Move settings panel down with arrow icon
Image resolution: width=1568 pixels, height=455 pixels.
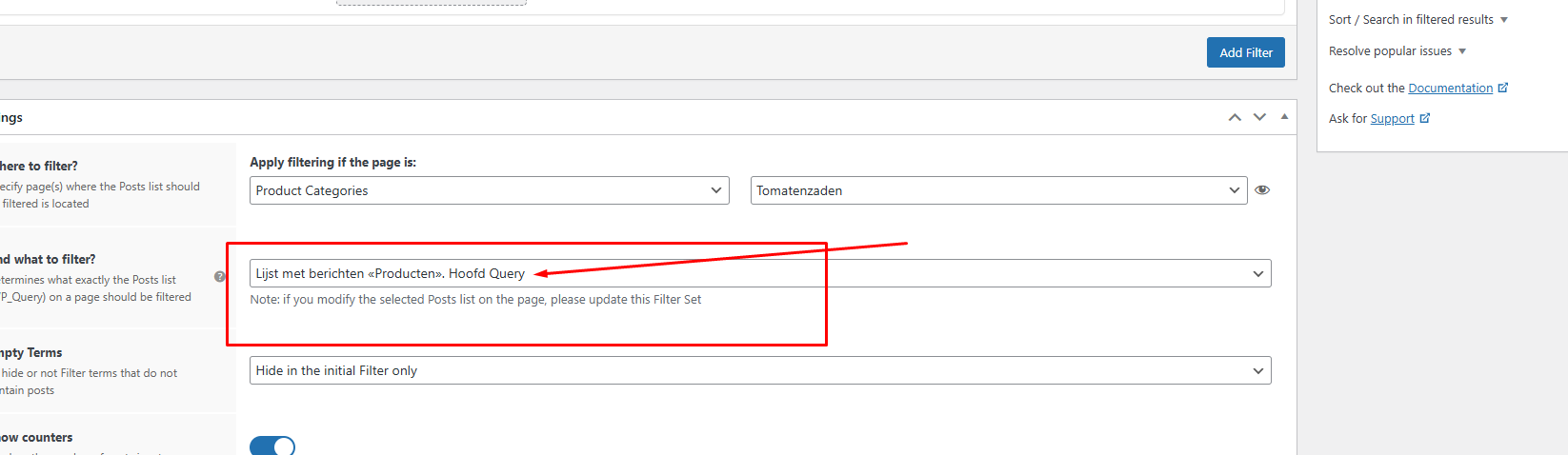point(1259,117)
